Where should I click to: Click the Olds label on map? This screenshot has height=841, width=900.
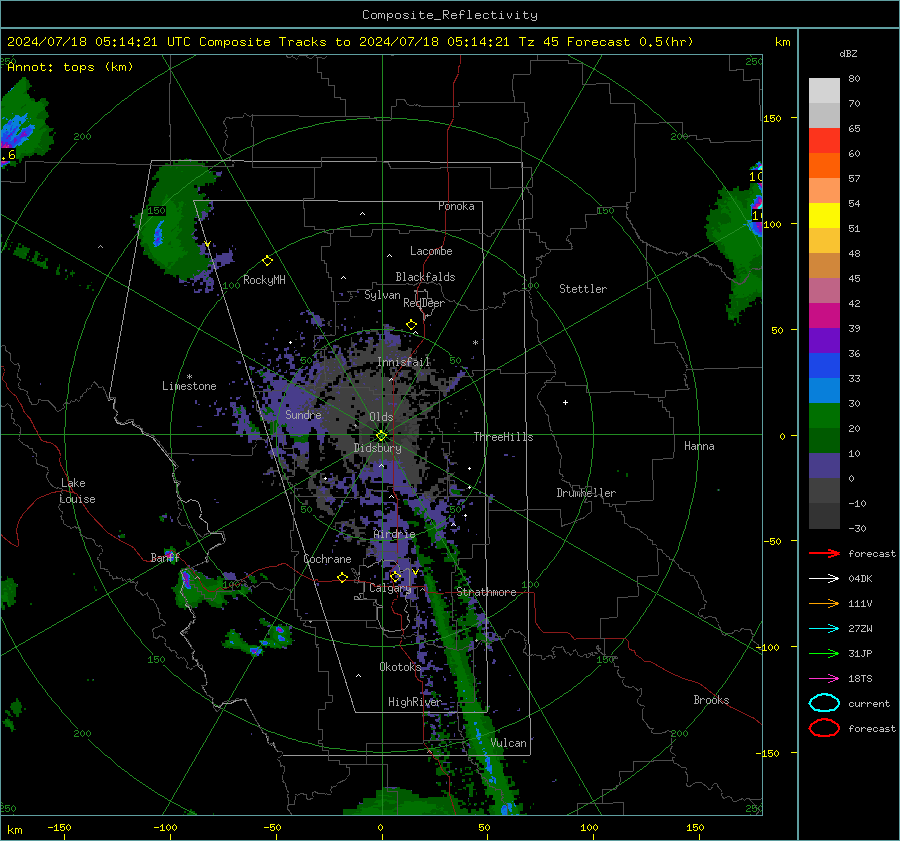381,417
